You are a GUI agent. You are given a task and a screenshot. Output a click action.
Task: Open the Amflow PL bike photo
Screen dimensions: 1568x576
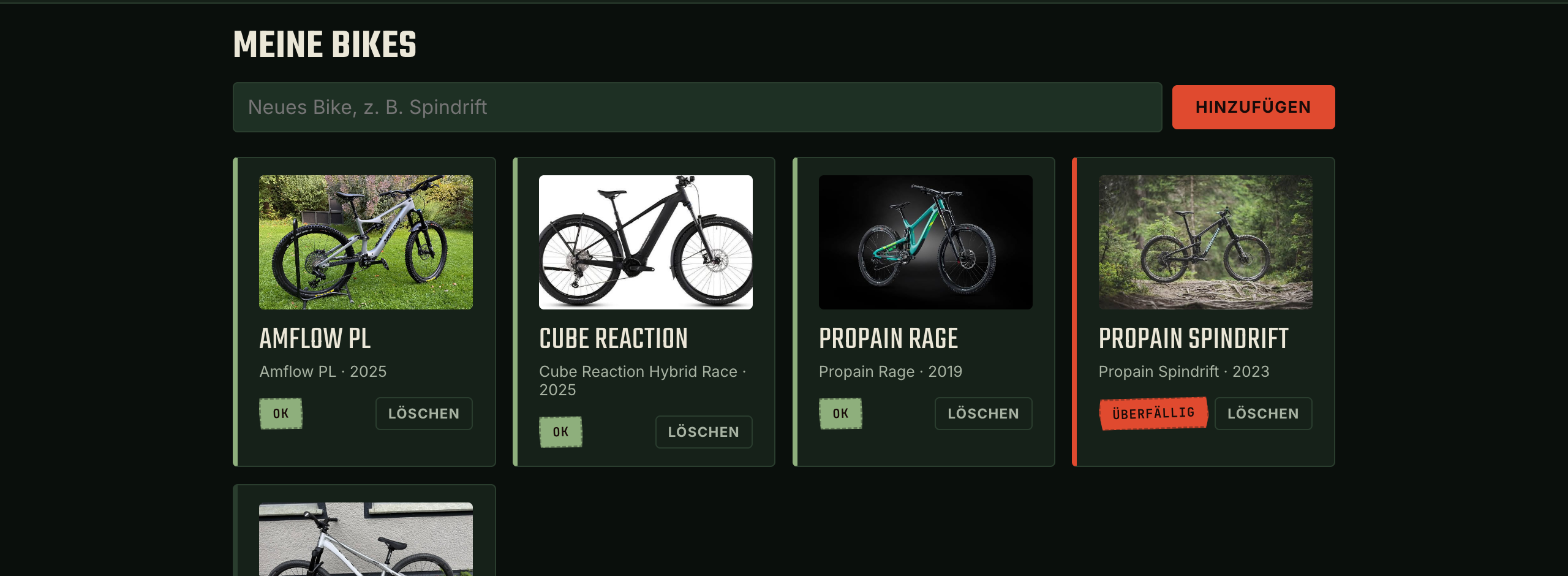(366, 242)
